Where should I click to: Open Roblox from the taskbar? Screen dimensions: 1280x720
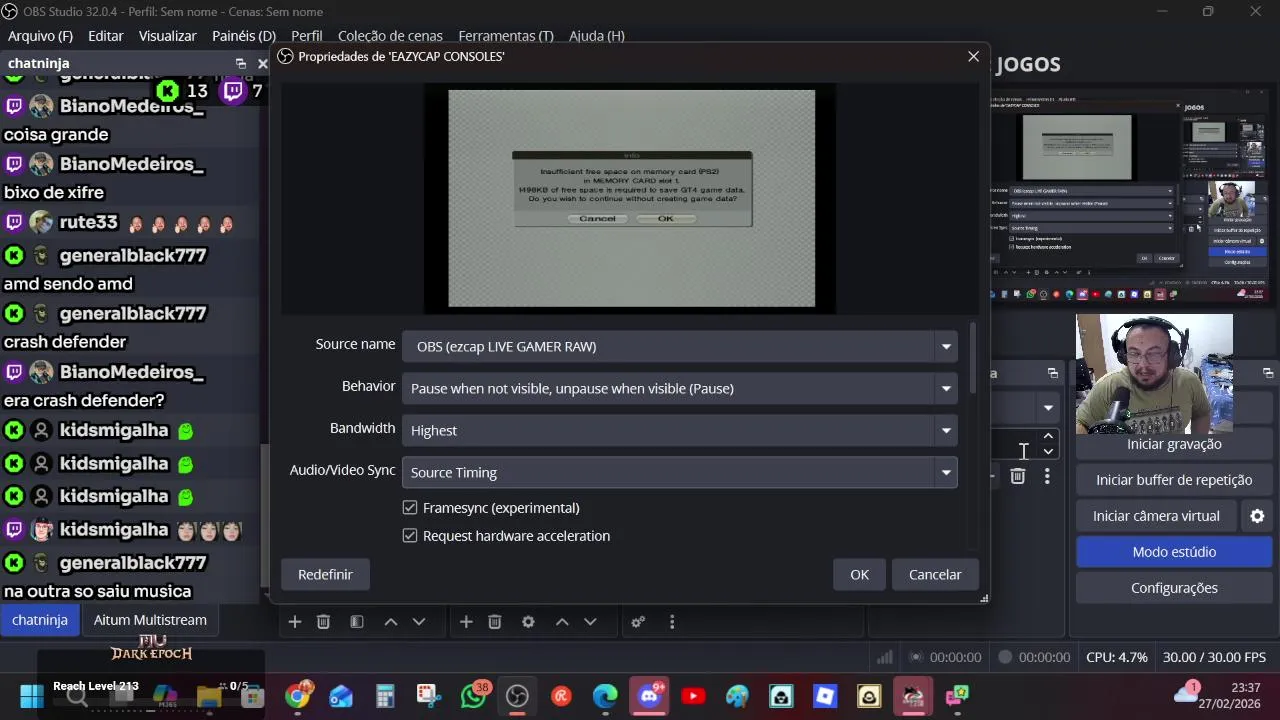pos(825,696)
